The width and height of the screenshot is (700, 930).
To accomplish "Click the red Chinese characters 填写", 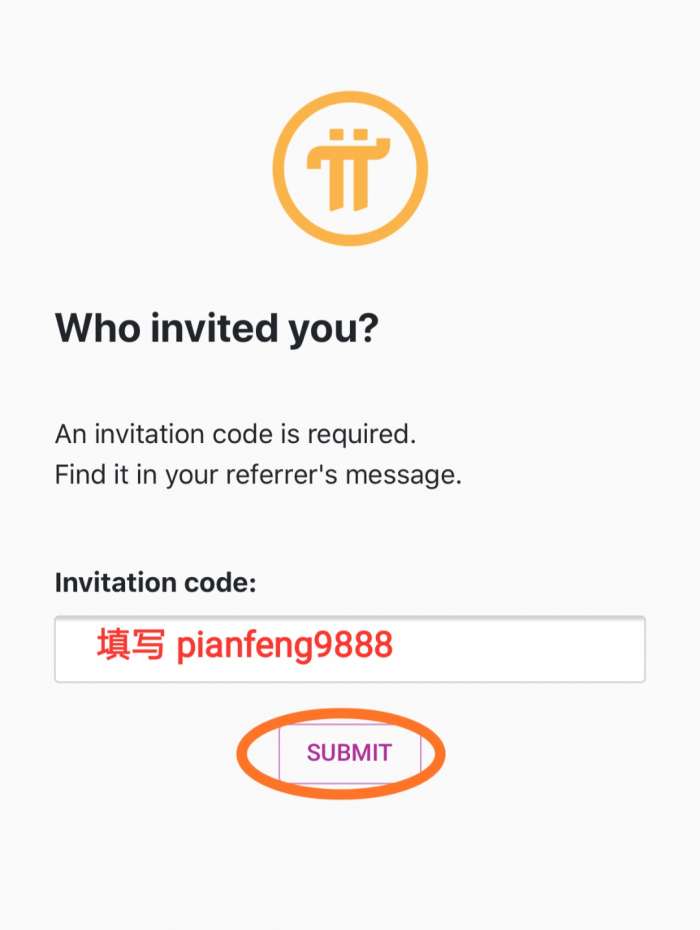I will coord(130,646).
